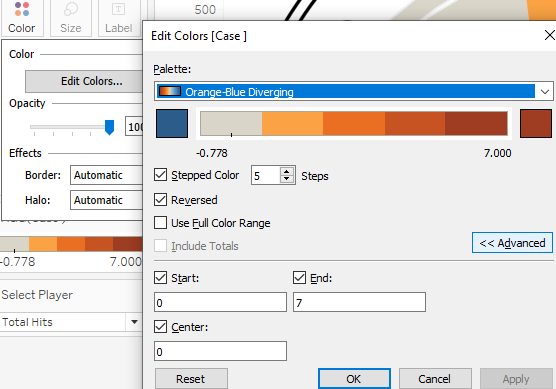Click the Opacity slider handle
556x389 pixels.
click(x=110, y=127)
